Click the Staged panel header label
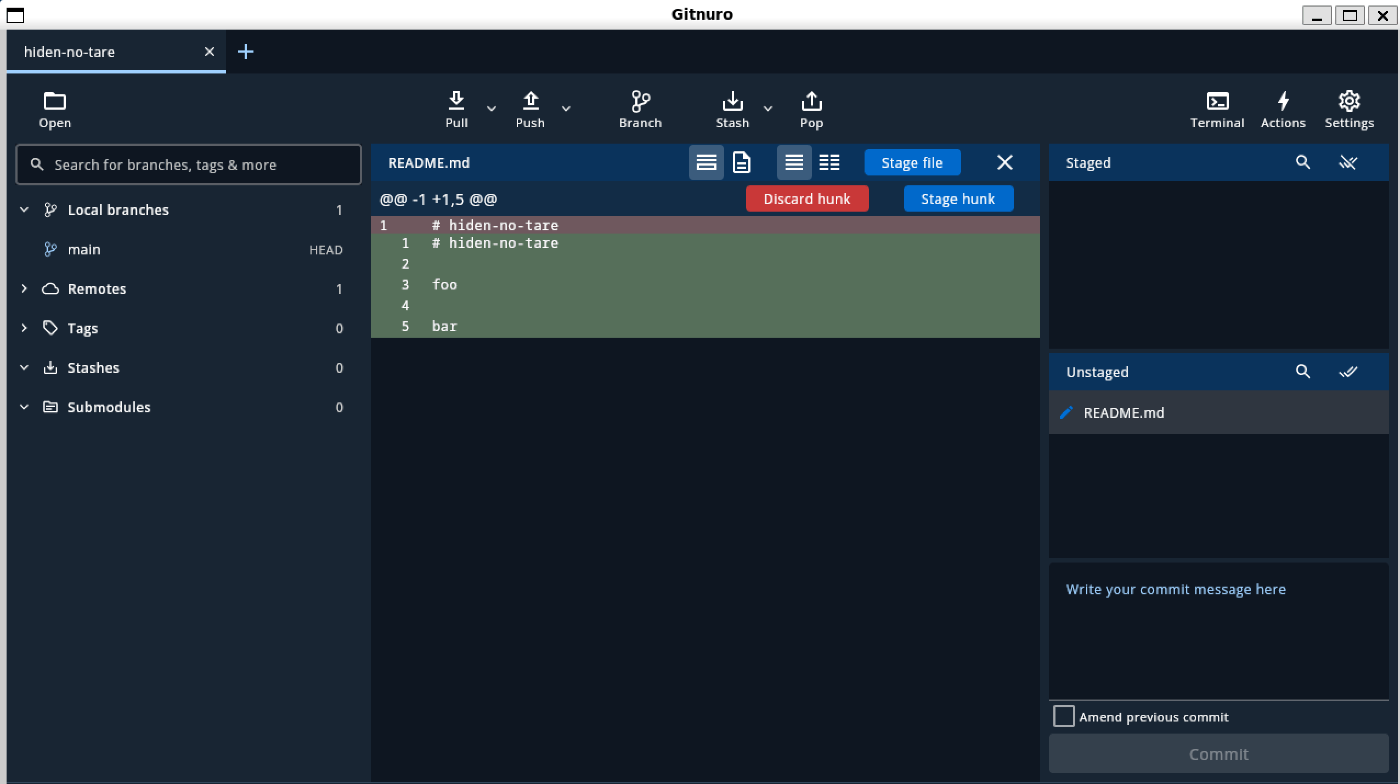Screen dimensions: 1400x784 (x=1088, y=163)
